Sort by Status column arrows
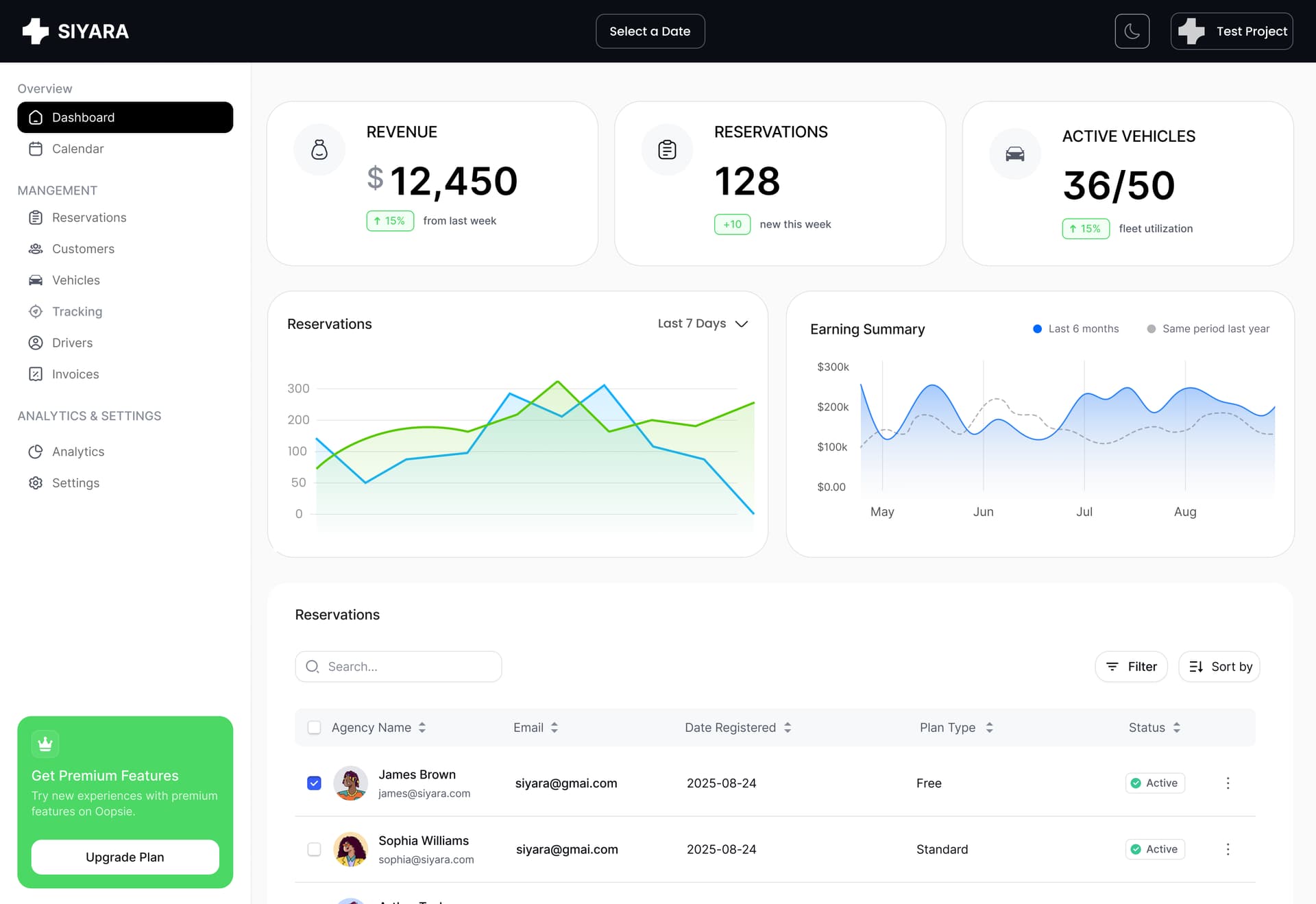Image resolution: width=1316 pixels, height=904 pixels. point(1176,727)
